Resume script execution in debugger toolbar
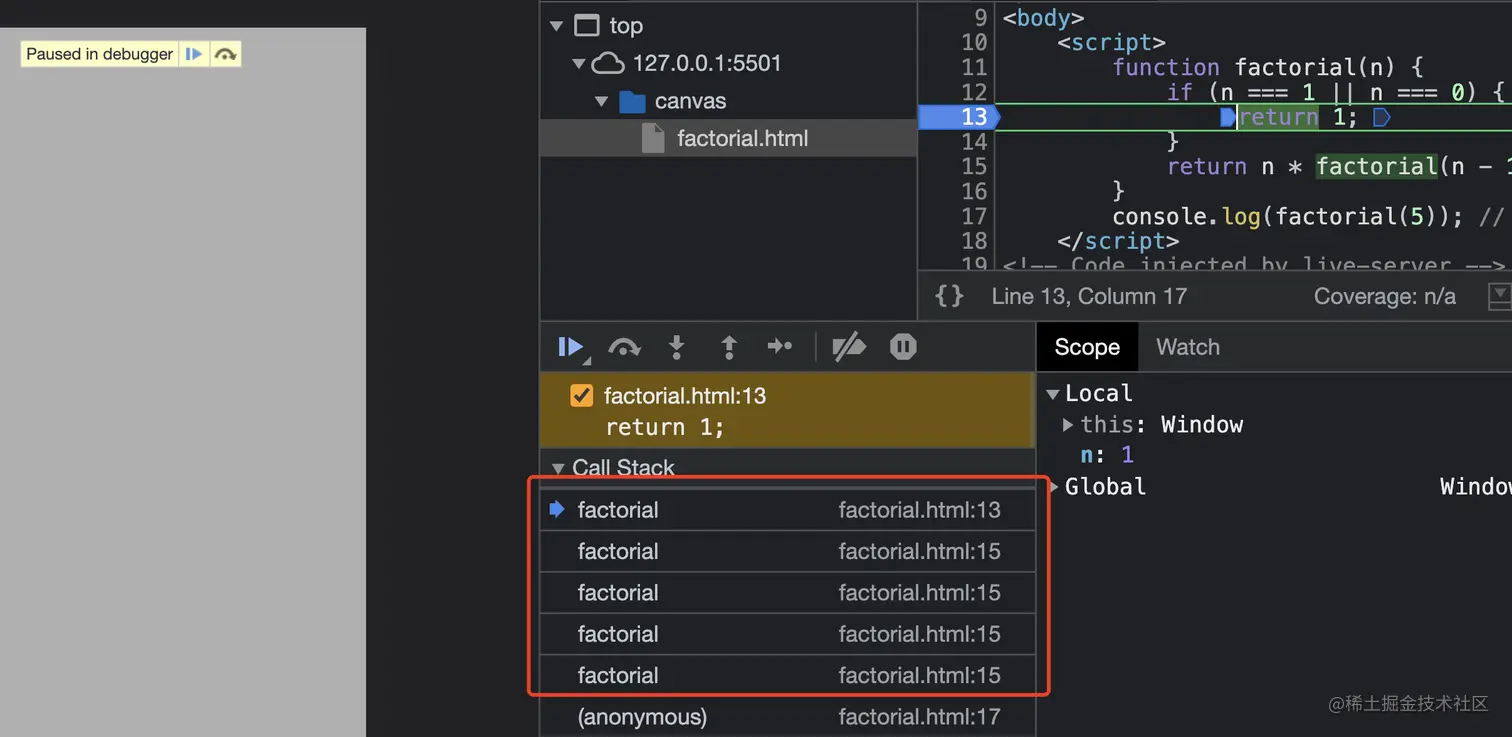Screen dimensions: 1512x737 coord(570,347)
